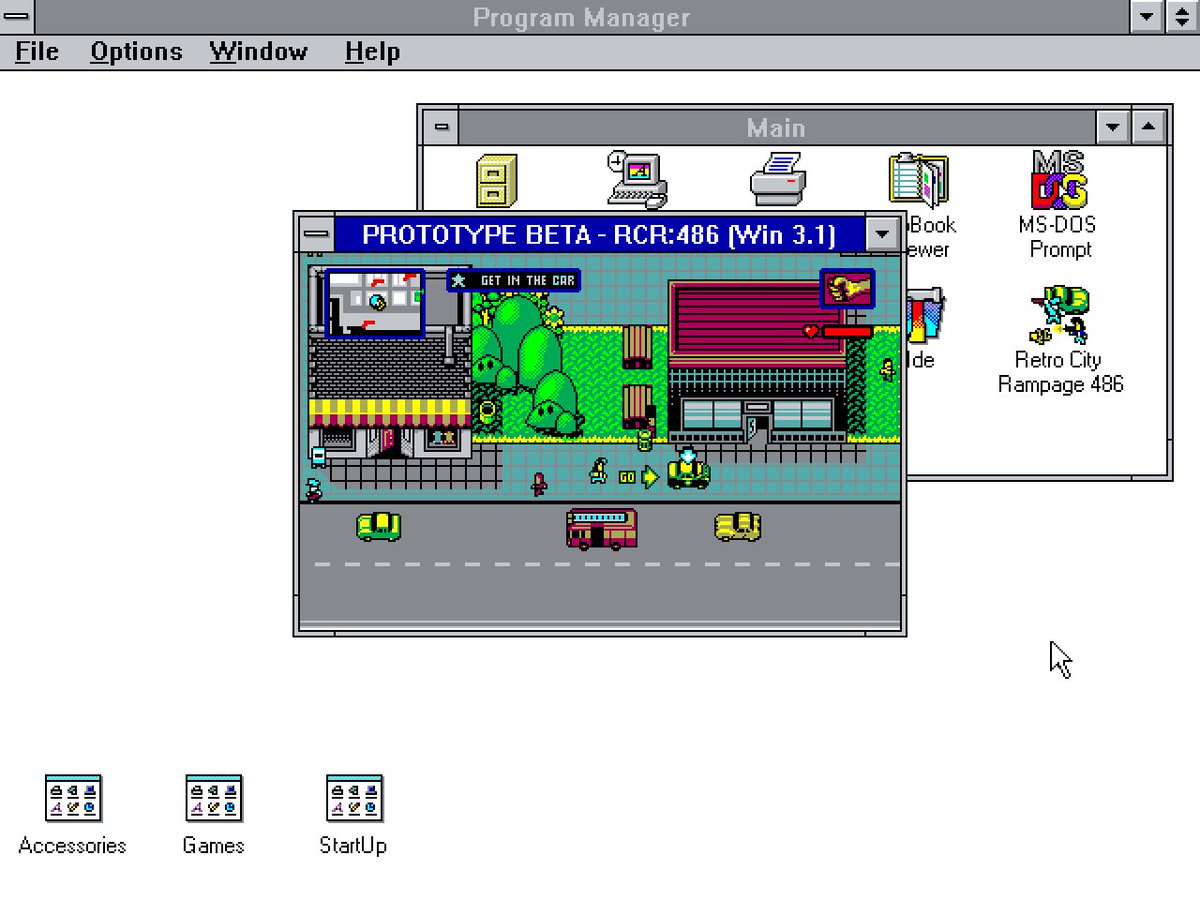Open the Window menu
Image resolution: width=1200 pixels, height=900 pixels.
point(258,52)
